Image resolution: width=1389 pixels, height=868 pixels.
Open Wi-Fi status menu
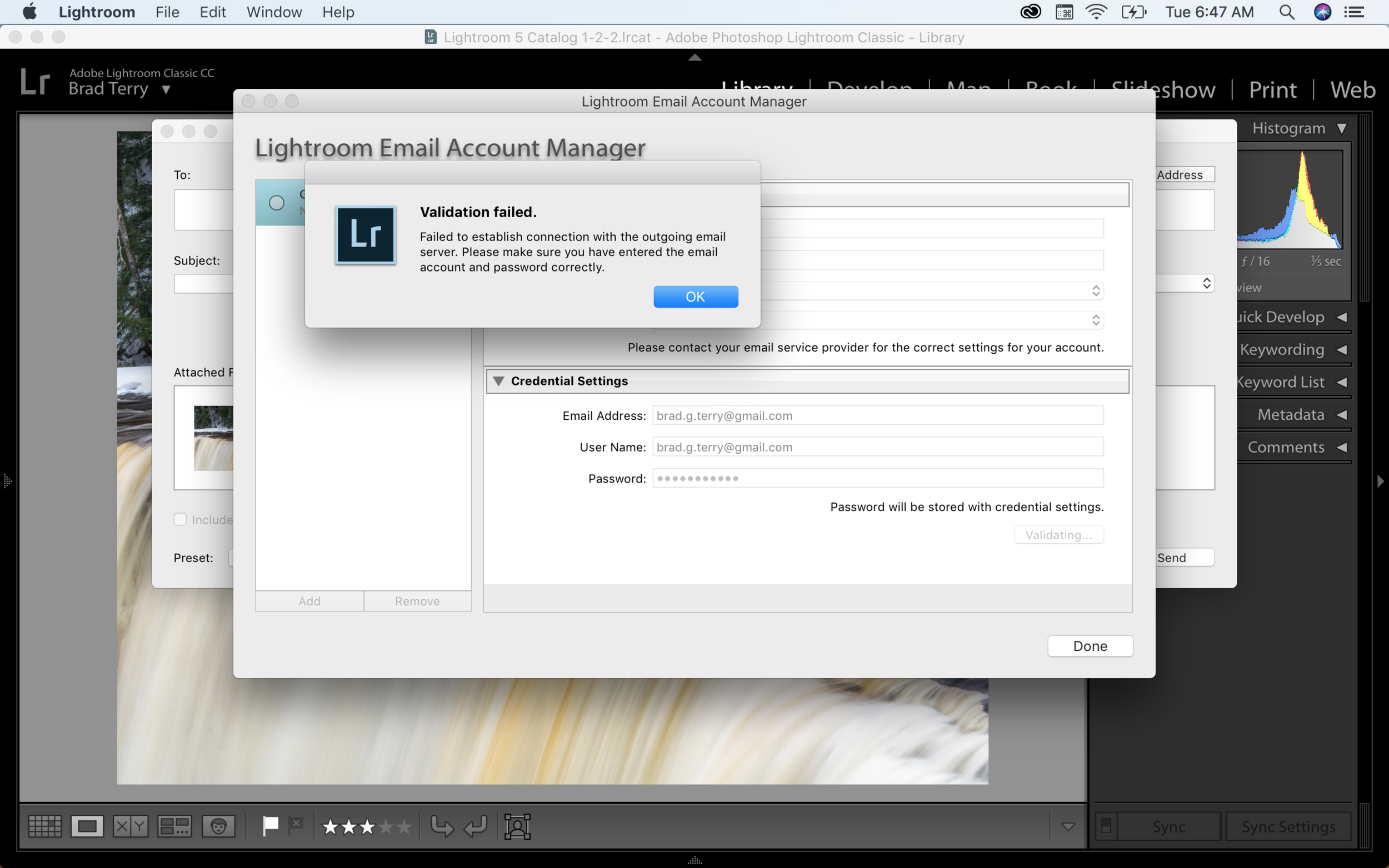click(1096, 12)
